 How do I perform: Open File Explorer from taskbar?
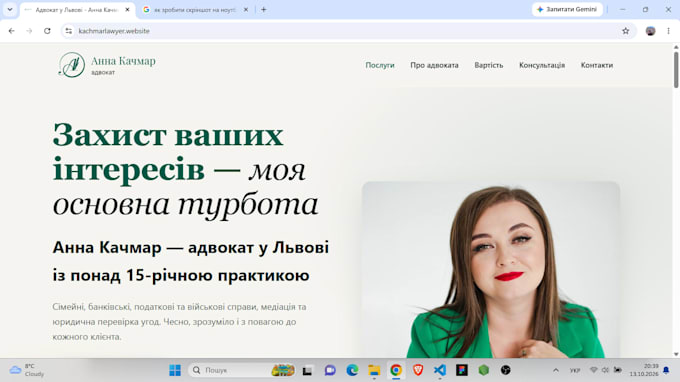coord(374,370)
